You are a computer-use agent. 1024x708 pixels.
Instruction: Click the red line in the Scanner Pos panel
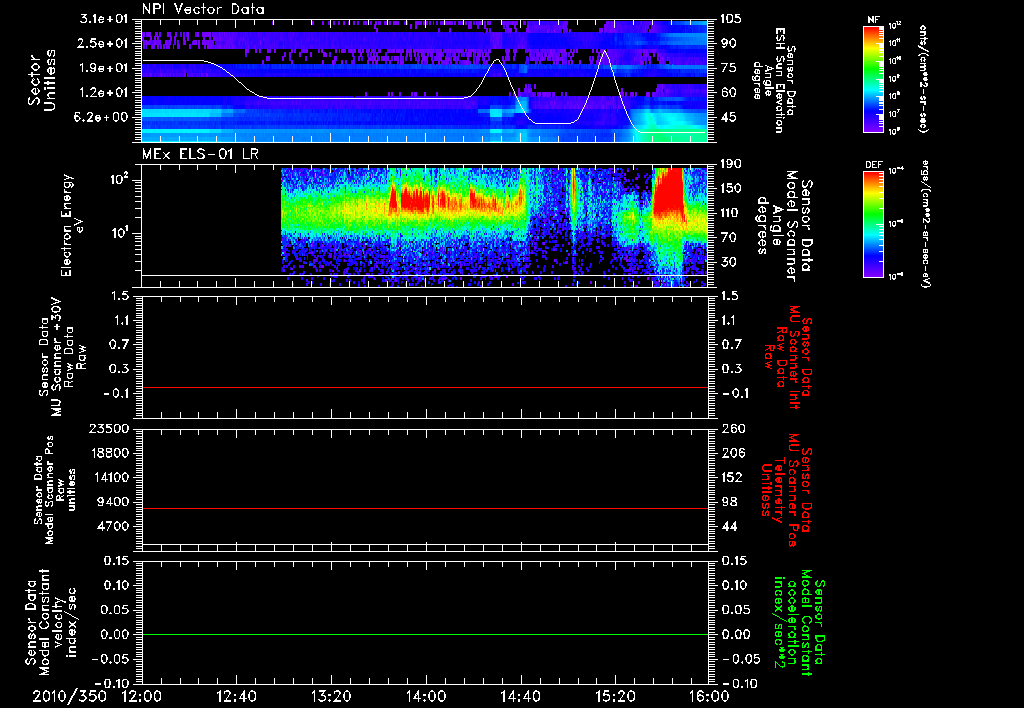click(424, 508)
